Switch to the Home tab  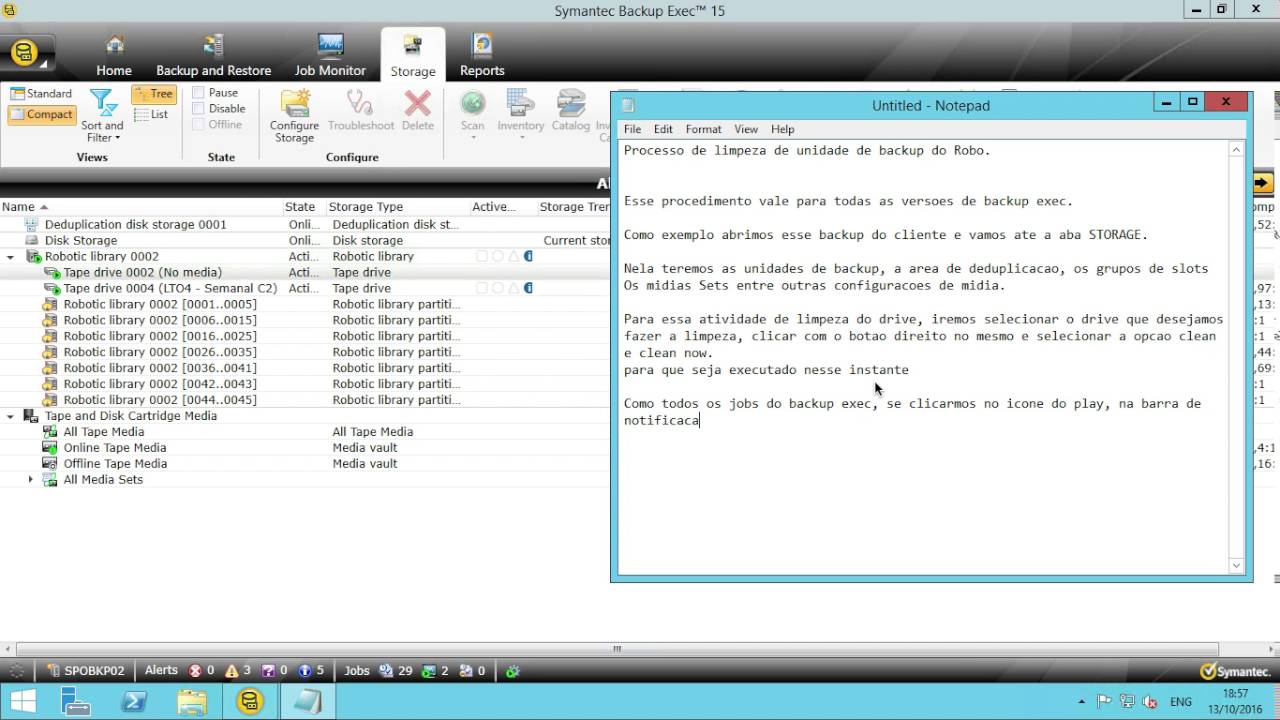[x=114, y=56]
